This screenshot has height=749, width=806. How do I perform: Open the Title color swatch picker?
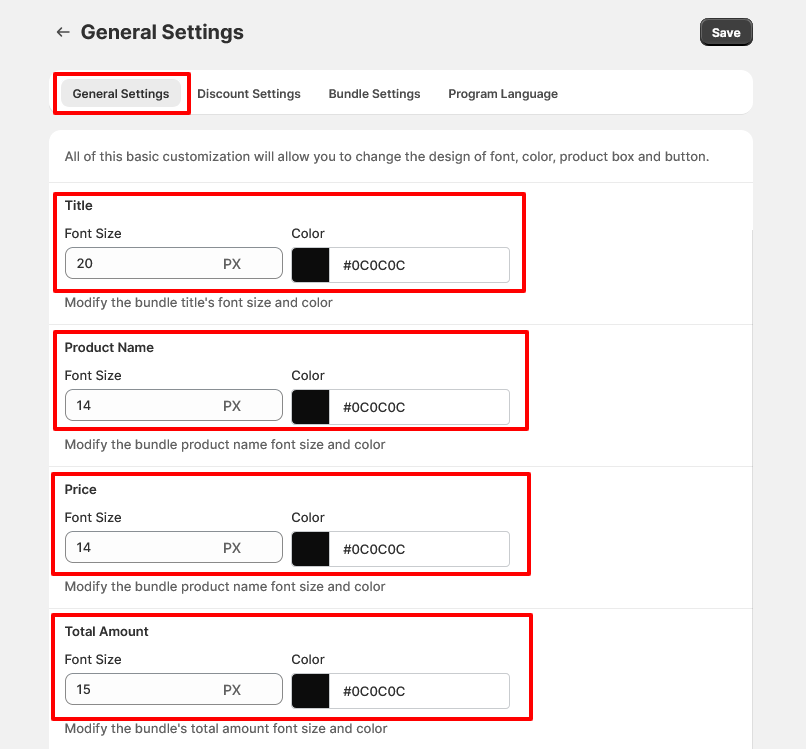coord(310,264)
